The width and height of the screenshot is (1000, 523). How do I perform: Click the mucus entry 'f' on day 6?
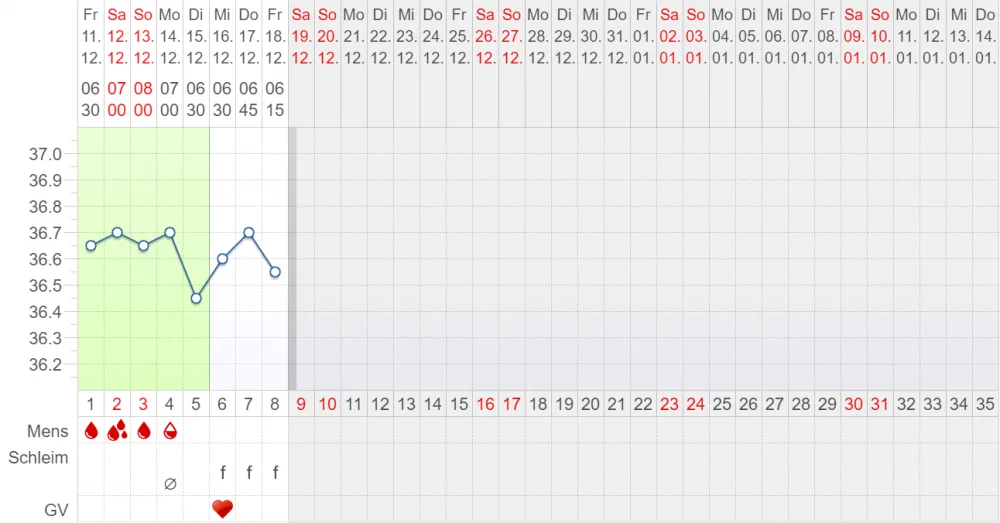click(x=223, y=472)
